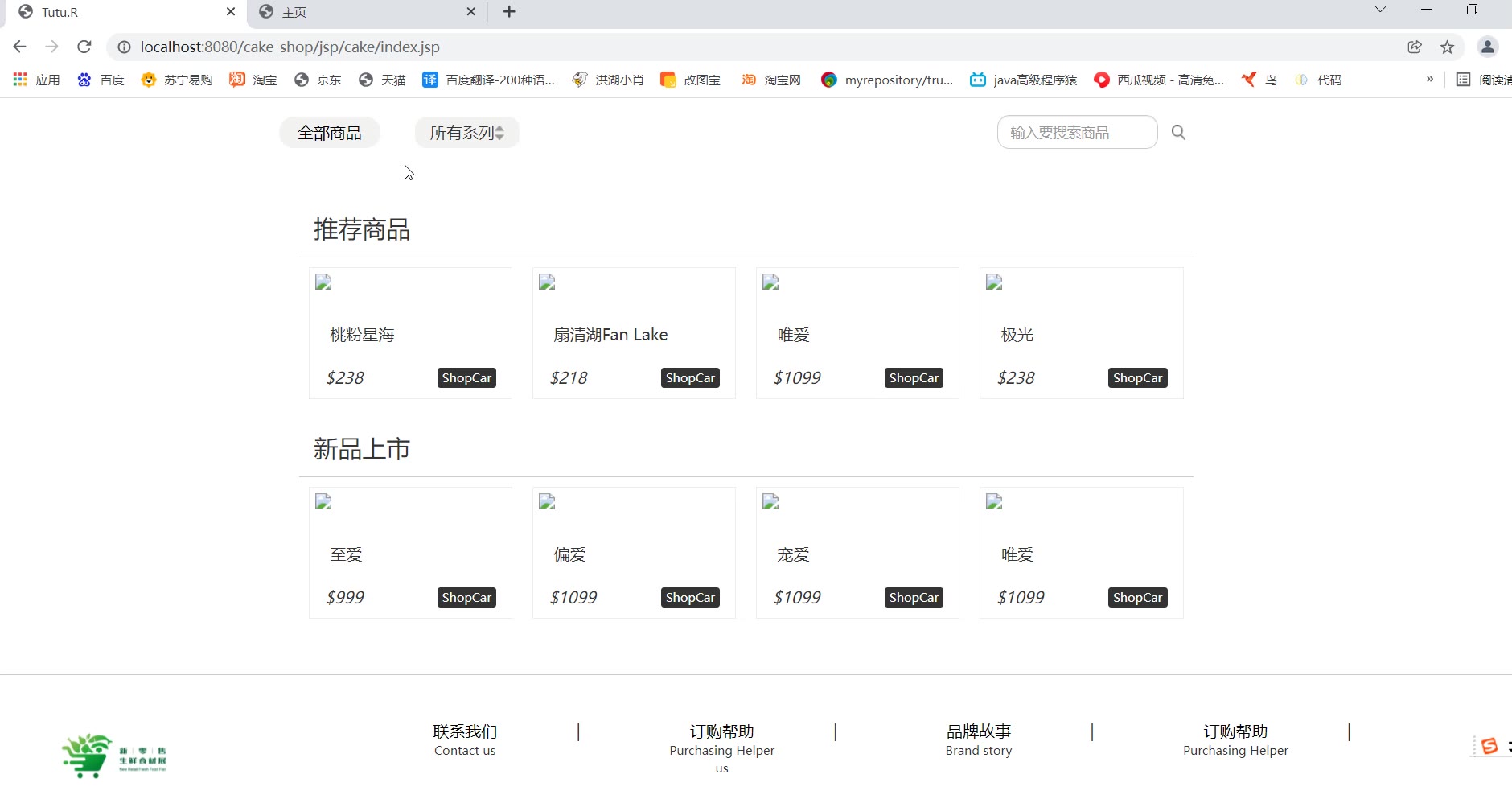Show more bookmarks with overflow chevron
The height and width of the screenshot is (795, 1512).
[1429, 80]
